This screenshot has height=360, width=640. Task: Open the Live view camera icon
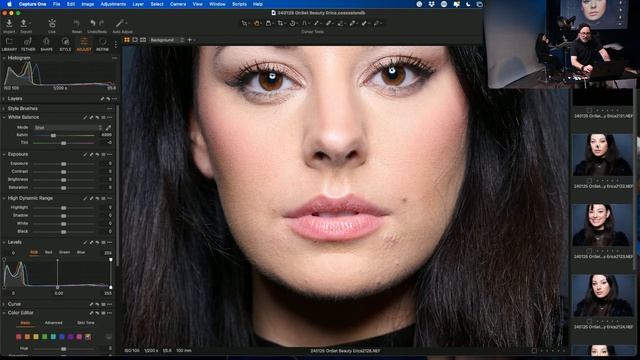click(52, 24)
